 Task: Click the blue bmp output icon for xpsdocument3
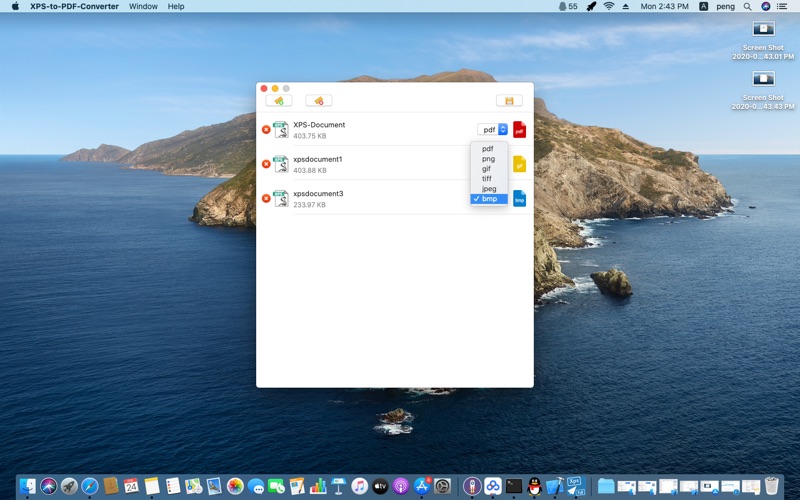click(519, 198)
